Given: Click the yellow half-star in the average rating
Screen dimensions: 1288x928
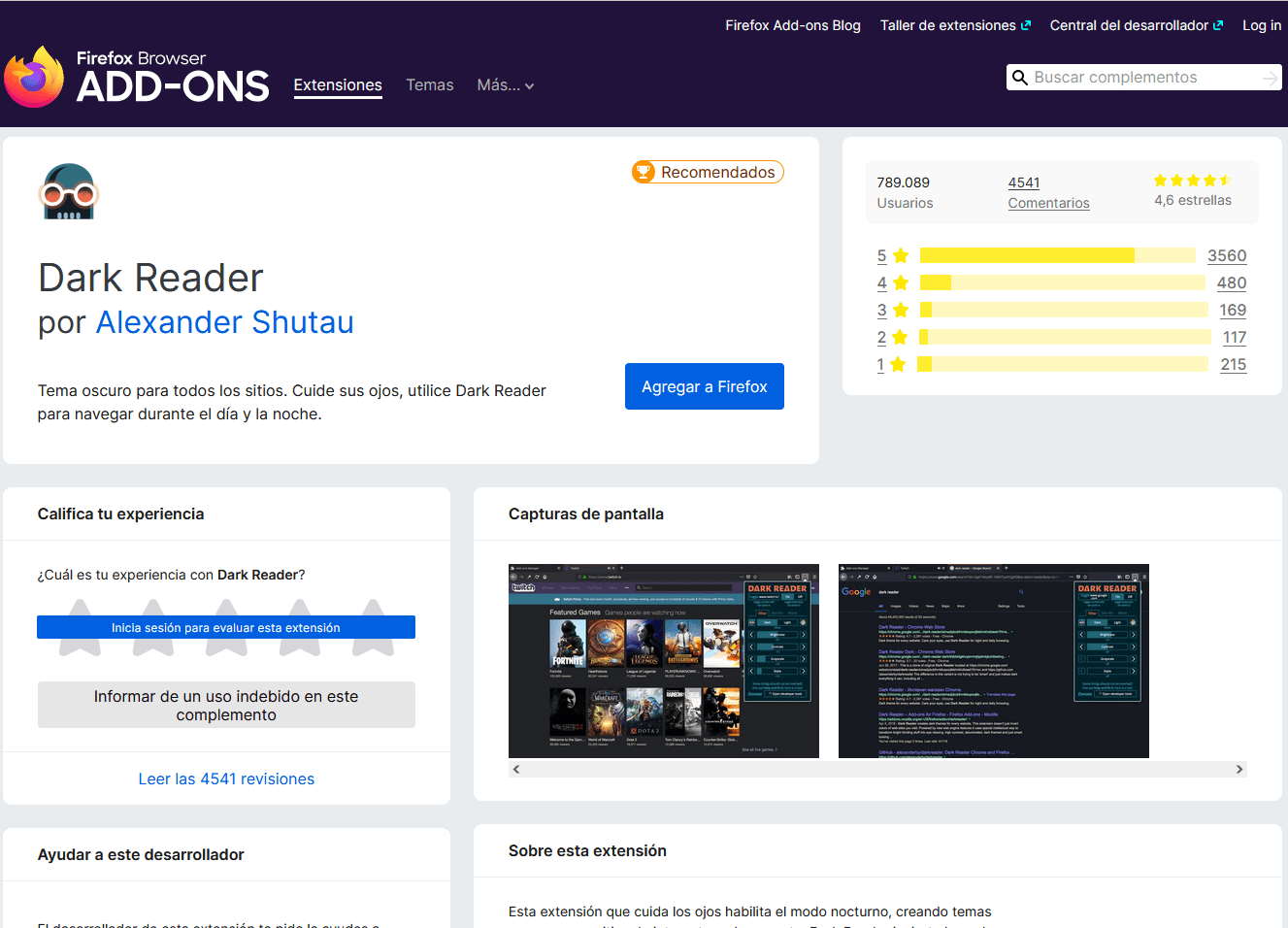Looking at the screenshot, I should (x=1227, y=180).
